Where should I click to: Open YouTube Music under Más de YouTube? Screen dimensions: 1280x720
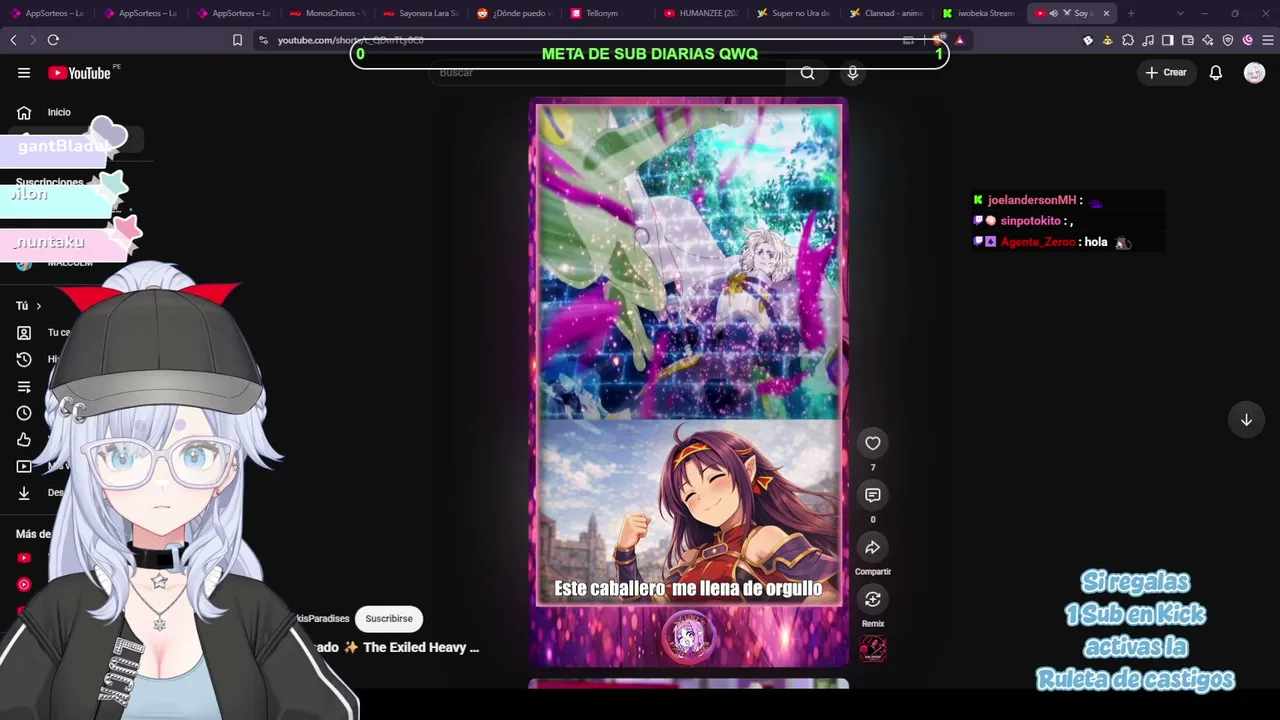[x=24, y=584]
